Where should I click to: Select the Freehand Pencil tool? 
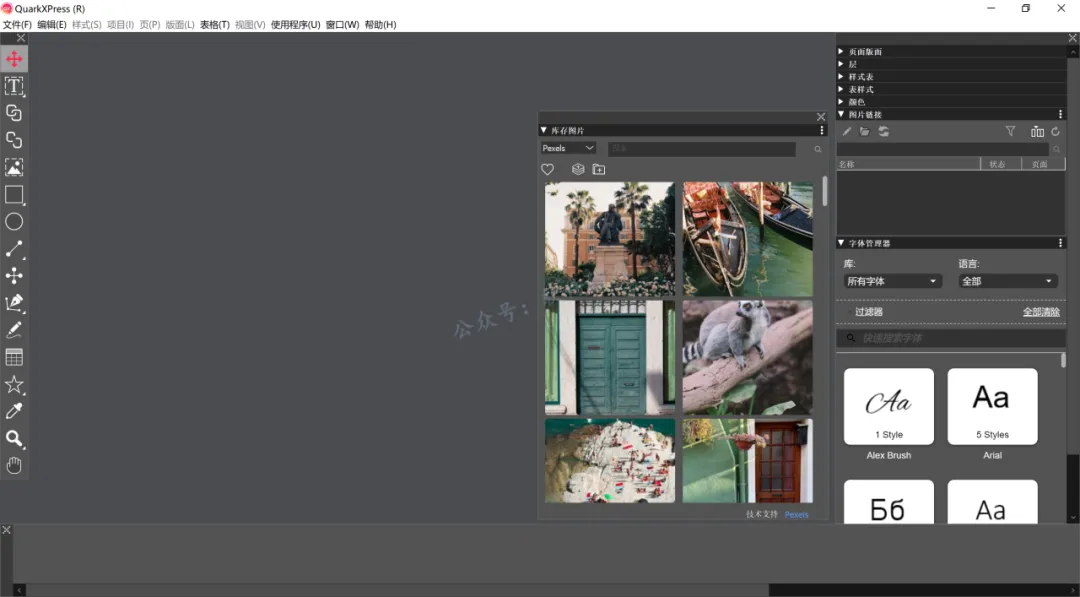[x=14, y=330]
